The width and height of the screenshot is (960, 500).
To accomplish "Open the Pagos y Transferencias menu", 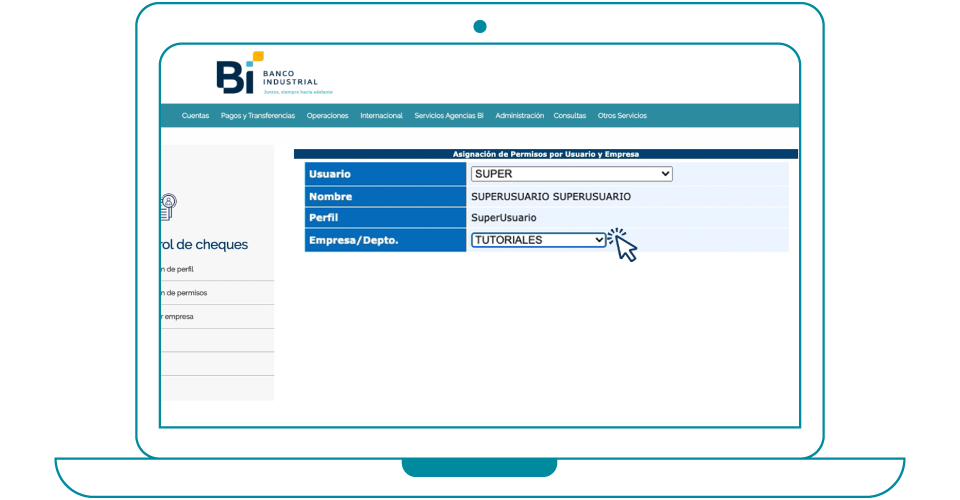I will pyautogui.click(x=258, y=116).
